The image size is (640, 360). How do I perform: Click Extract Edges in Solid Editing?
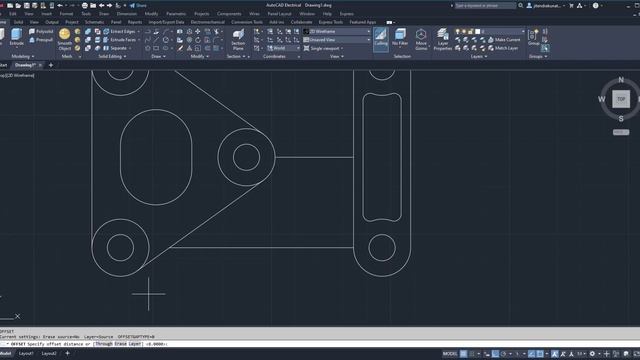119,31
